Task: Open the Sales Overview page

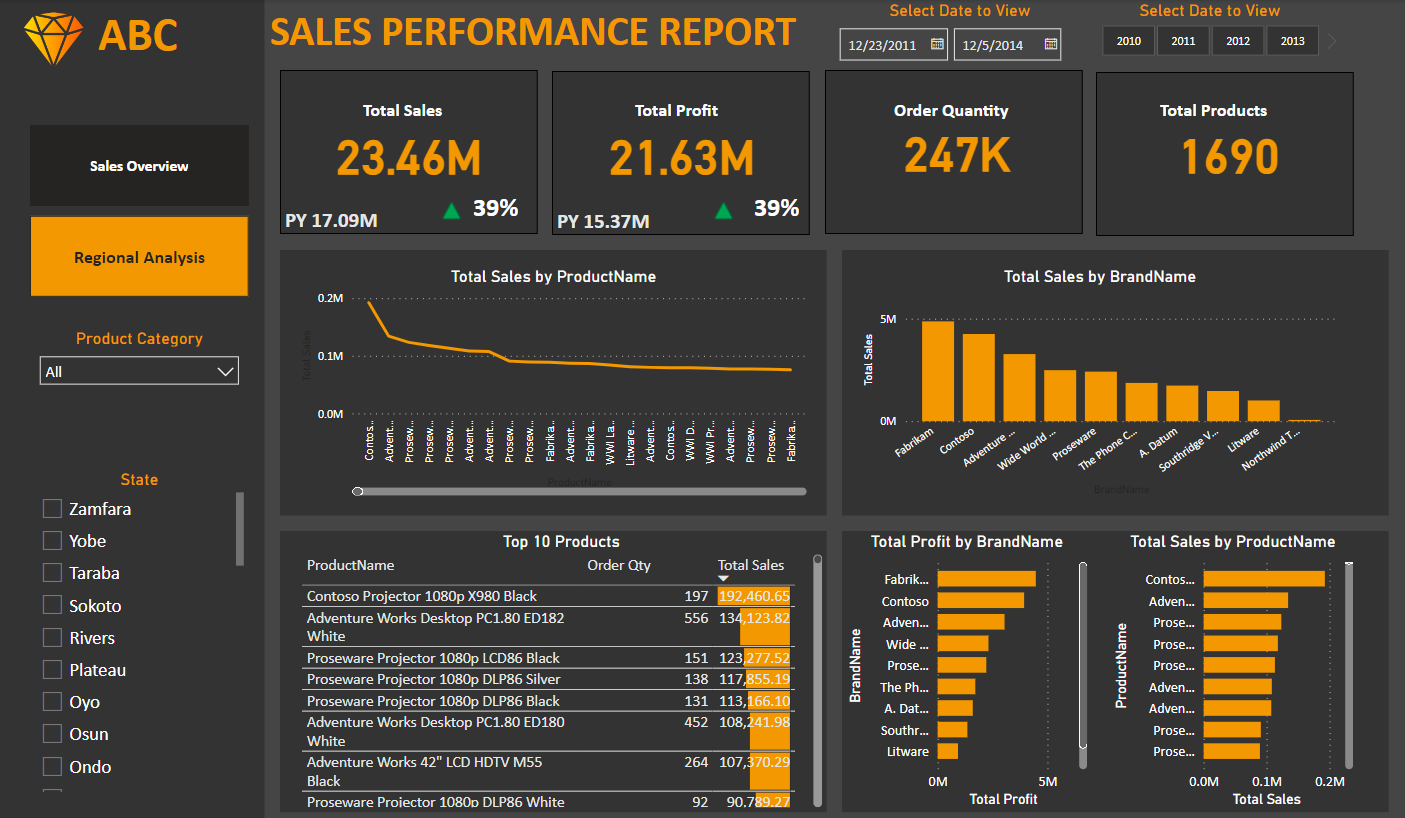Action: coord(139,166)
